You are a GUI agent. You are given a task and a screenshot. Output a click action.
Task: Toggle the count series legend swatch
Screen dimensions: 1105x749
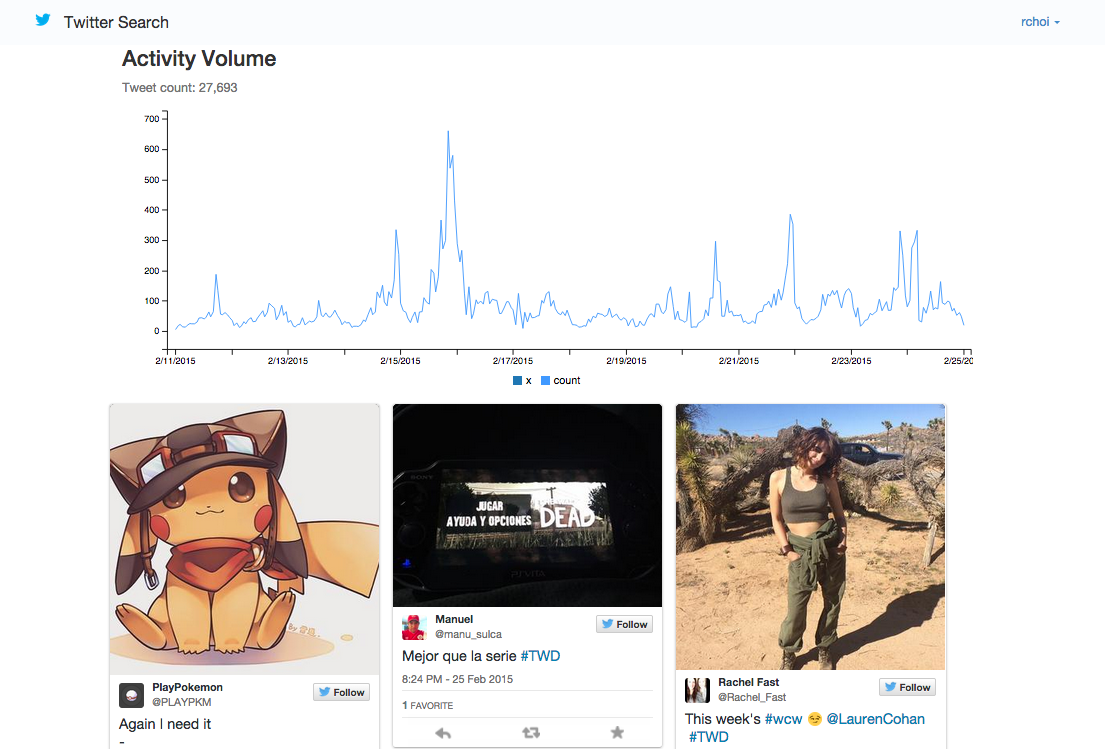click(x=545, y=380)
